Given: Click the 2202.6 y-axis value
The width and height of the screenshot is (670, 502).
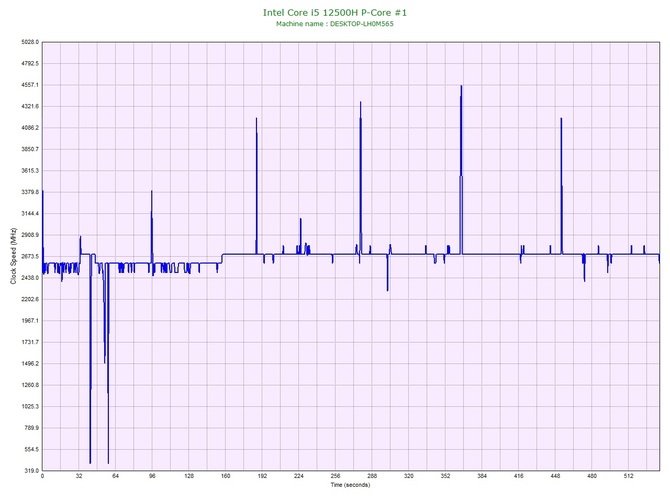Looking at the screenshot, I should pos(30,299).
